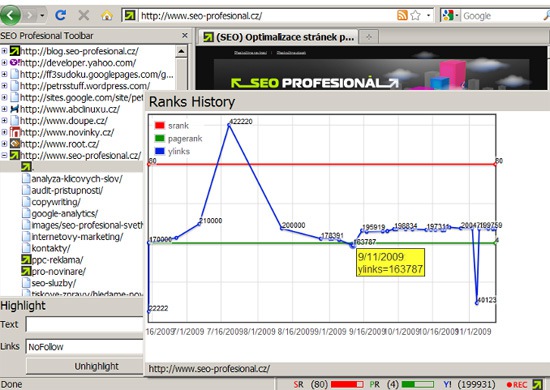550x390 pixels.
Task: Select the highlighted root page row icon
Action: point(26,167)
